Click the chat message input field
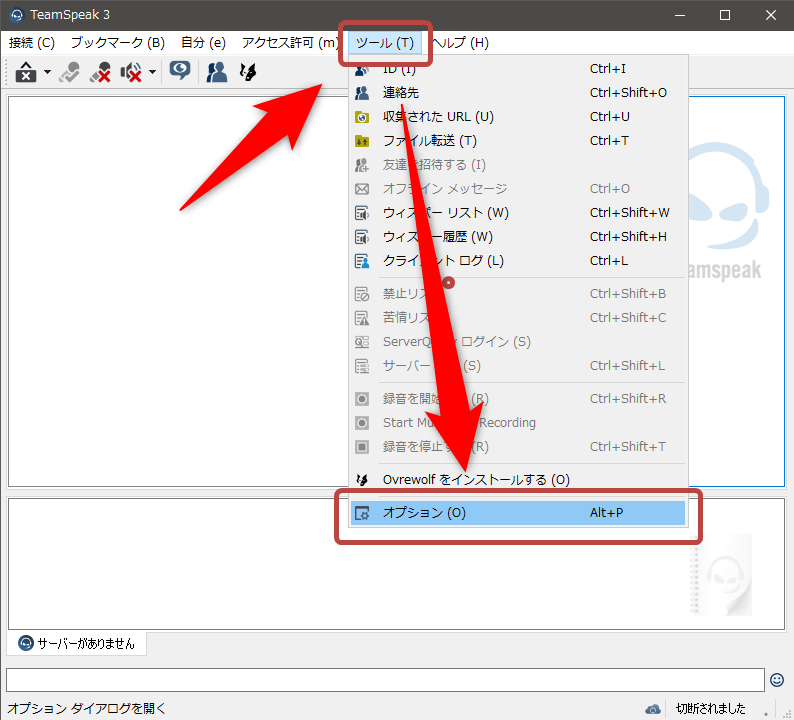Screen dimensions: 794x720 click(x=385, y=680)
